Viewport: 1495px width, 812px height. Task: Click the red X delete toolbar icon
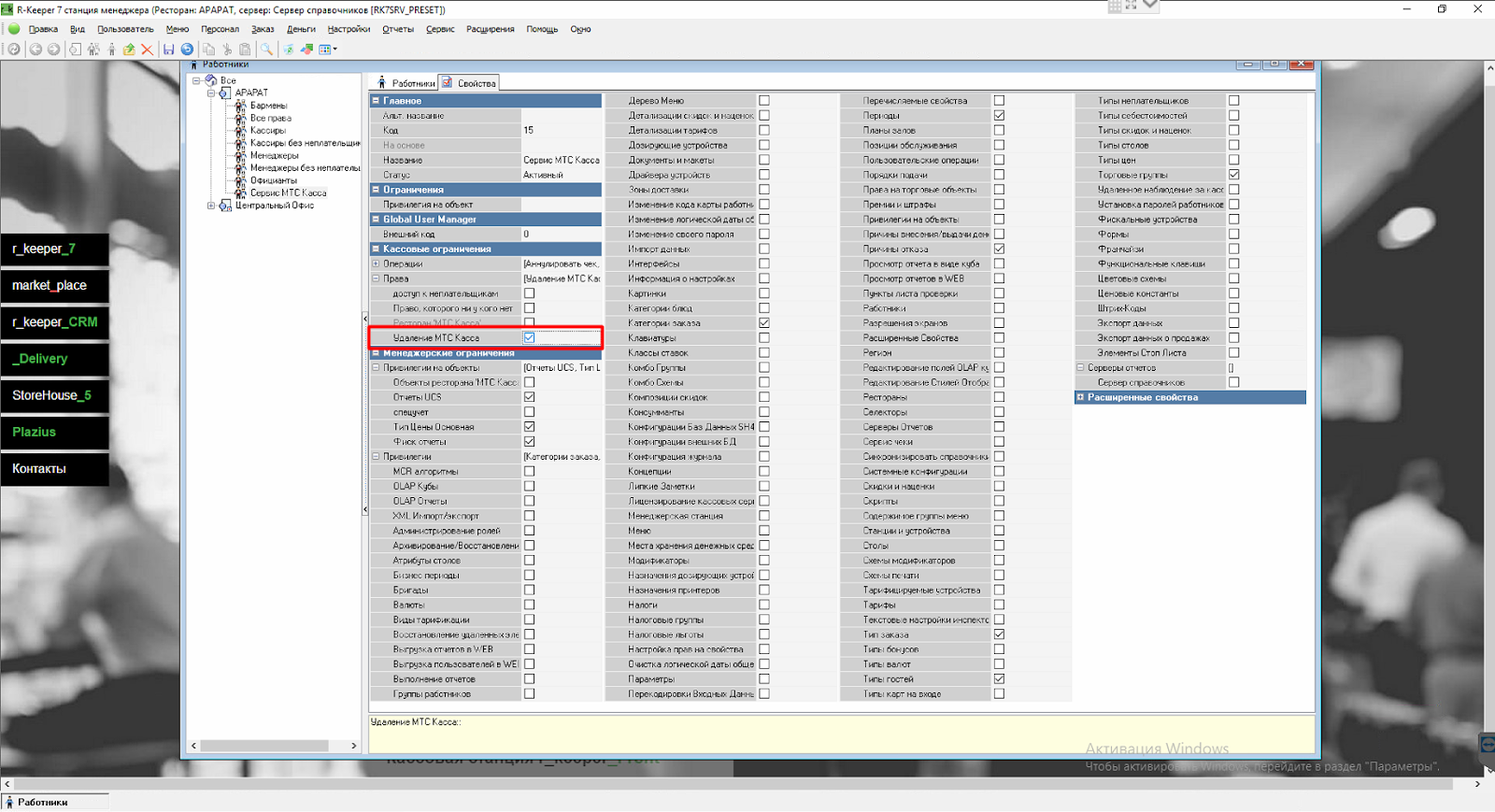point(147,50)
